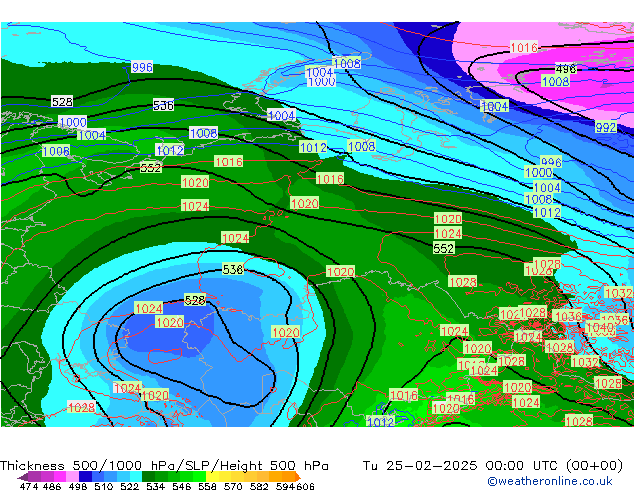This screenshot has width=634, height=490.
Task: Click the cyan swatch in the legend
Action: point(136,477)
